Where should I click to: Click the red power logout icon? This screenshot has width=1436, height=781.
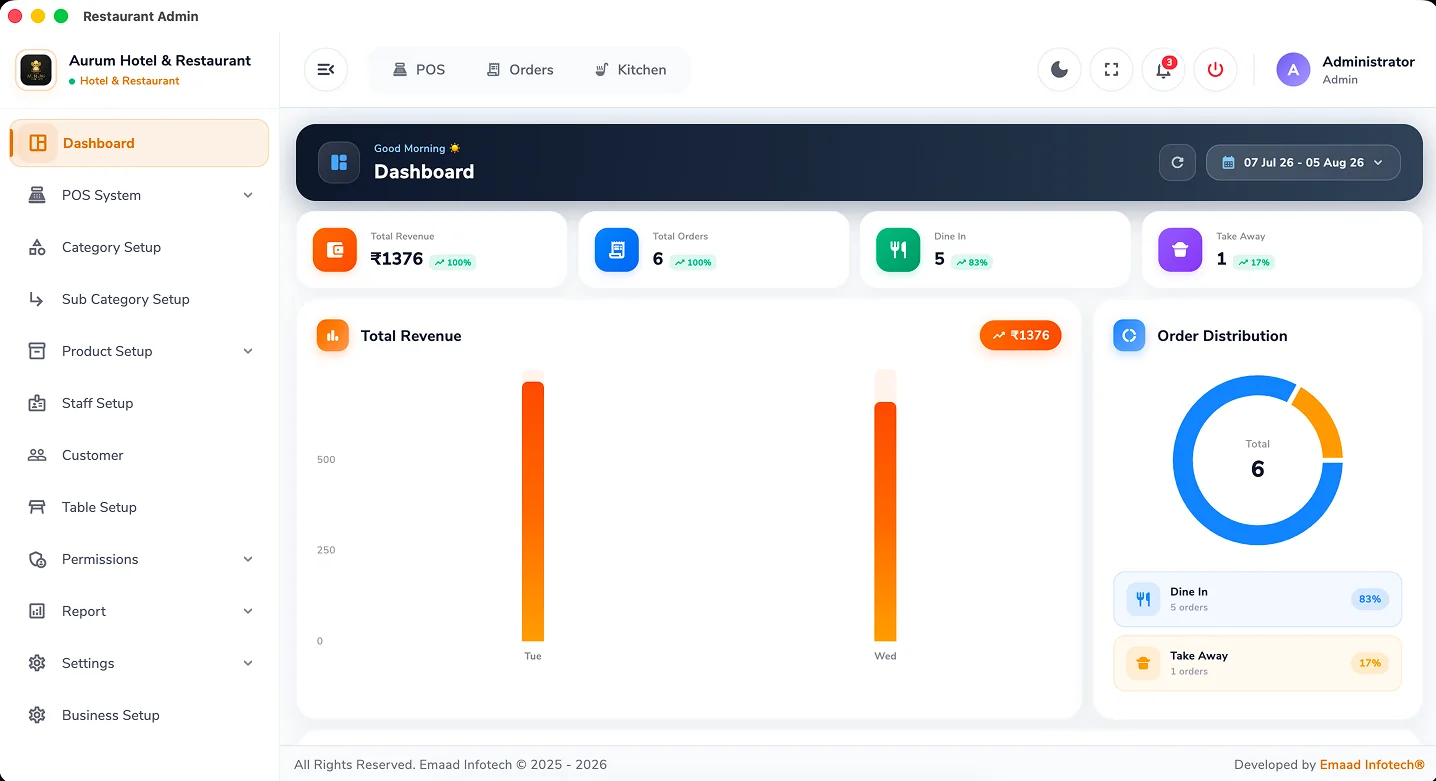point(1215,70)
